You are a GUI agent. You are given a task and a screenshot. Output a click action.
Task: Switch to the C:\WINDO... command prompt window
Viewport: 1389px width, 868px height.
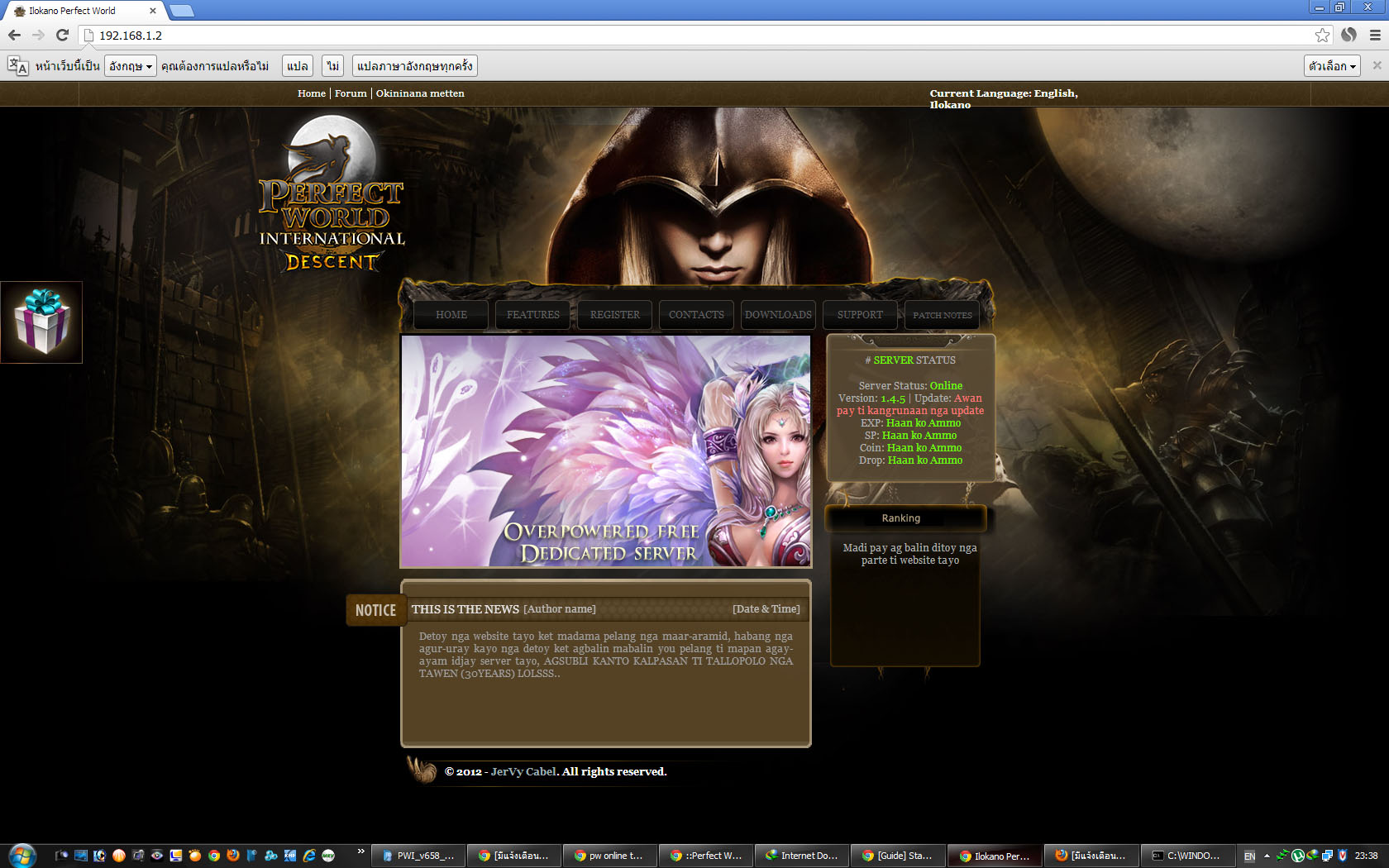click(x=1187, y=856)
